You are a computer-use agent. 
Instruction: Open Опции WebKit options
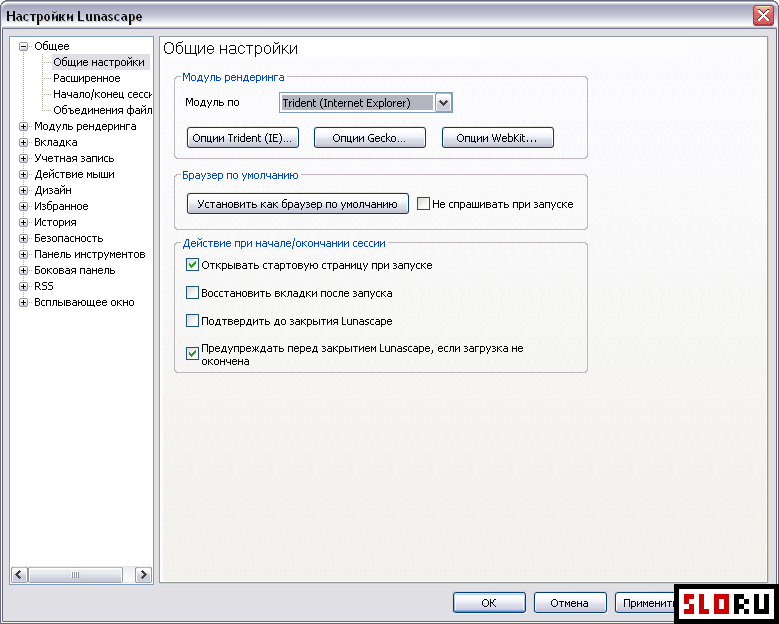click(498, 138)
